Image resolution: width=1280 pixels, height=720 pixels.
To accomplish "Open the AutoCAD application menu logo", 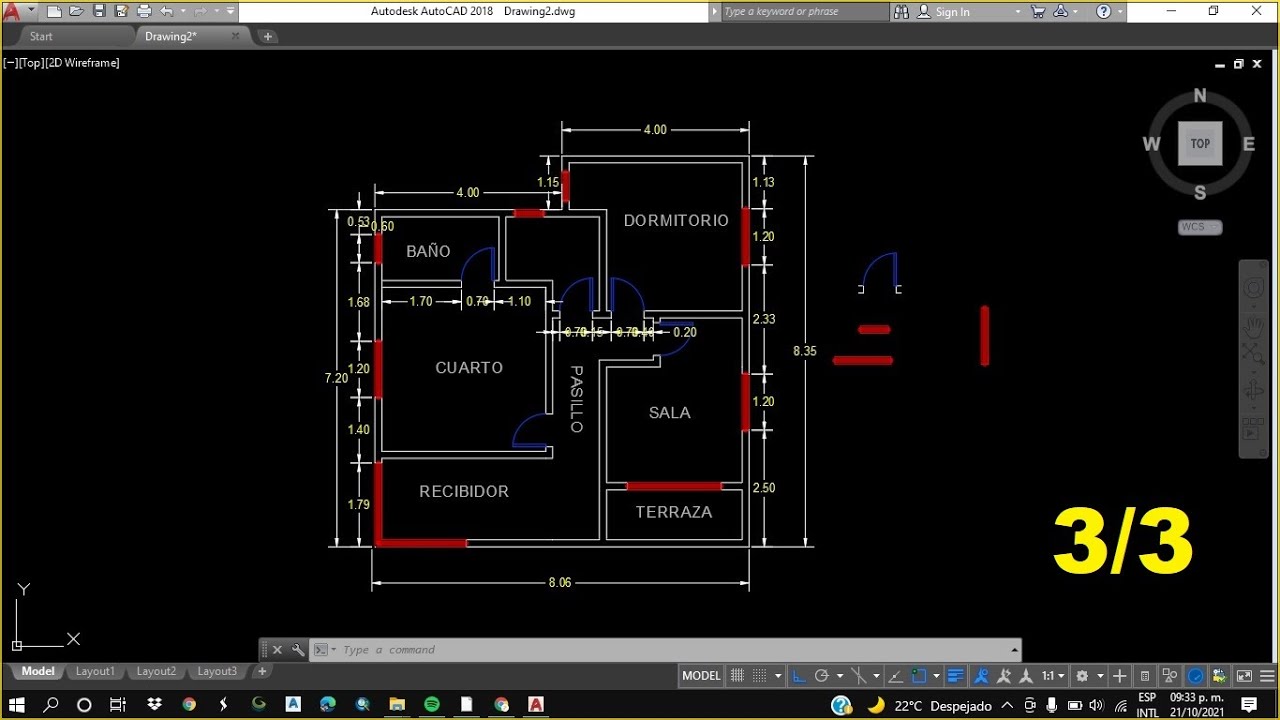I will tap(11, 11).
